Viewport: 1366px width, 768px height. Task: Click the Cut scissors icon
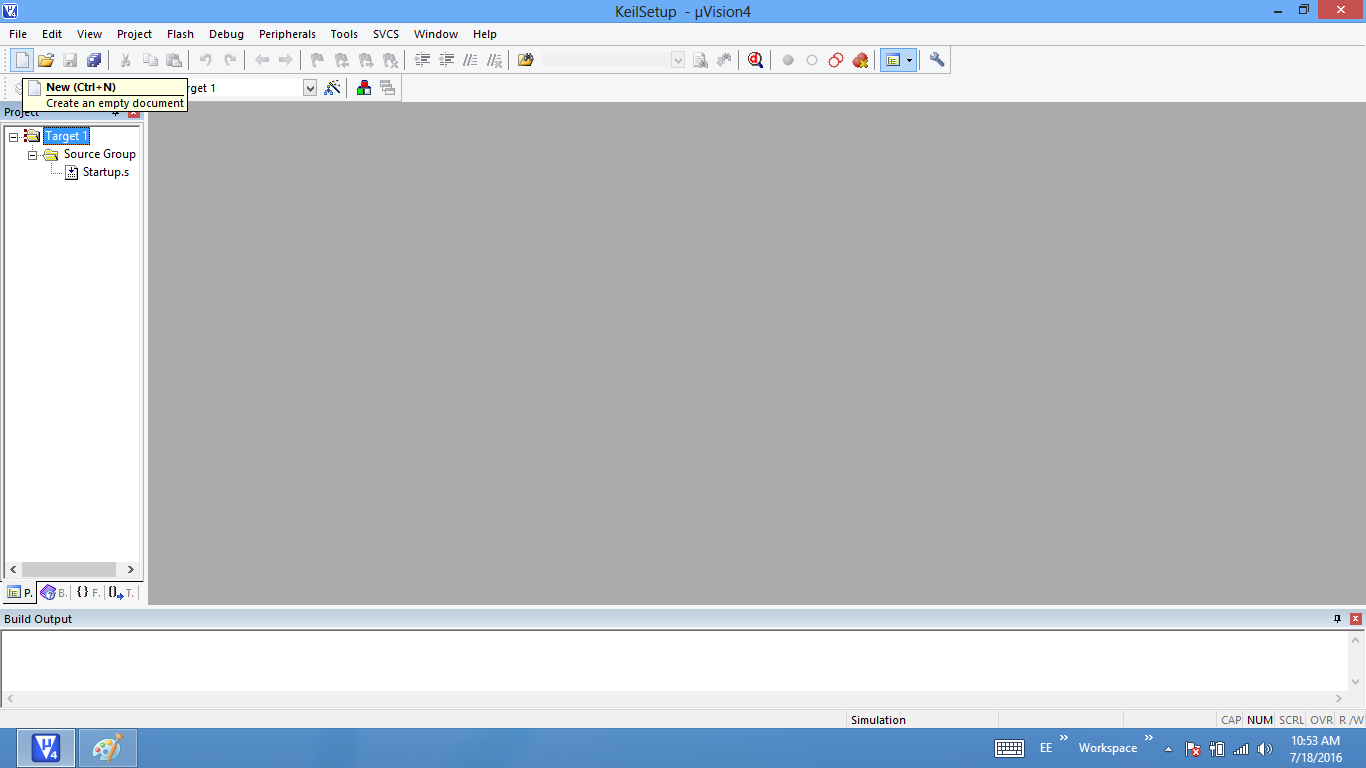(x=126, y=60)
